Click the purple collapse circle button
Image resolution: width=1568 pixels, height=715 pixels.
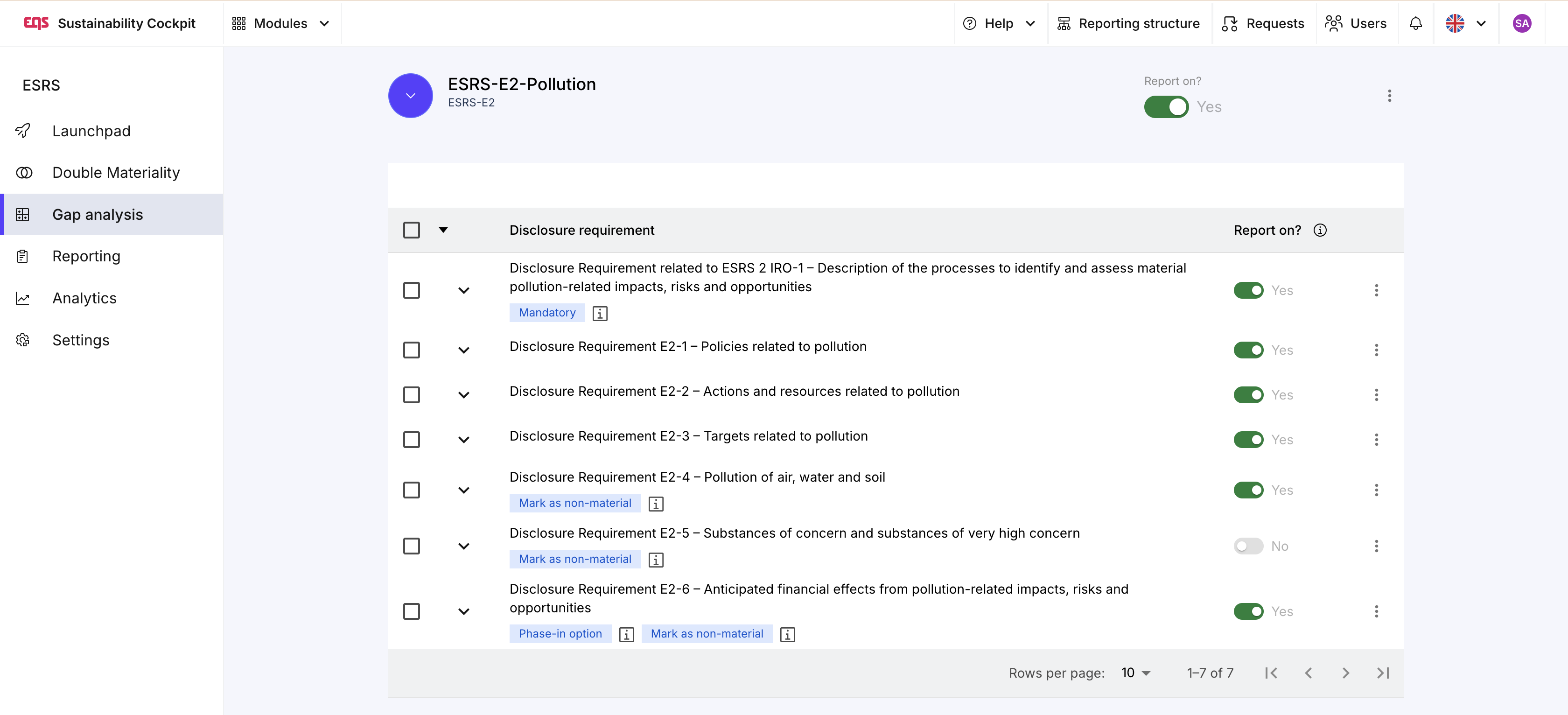click(410, 96)
